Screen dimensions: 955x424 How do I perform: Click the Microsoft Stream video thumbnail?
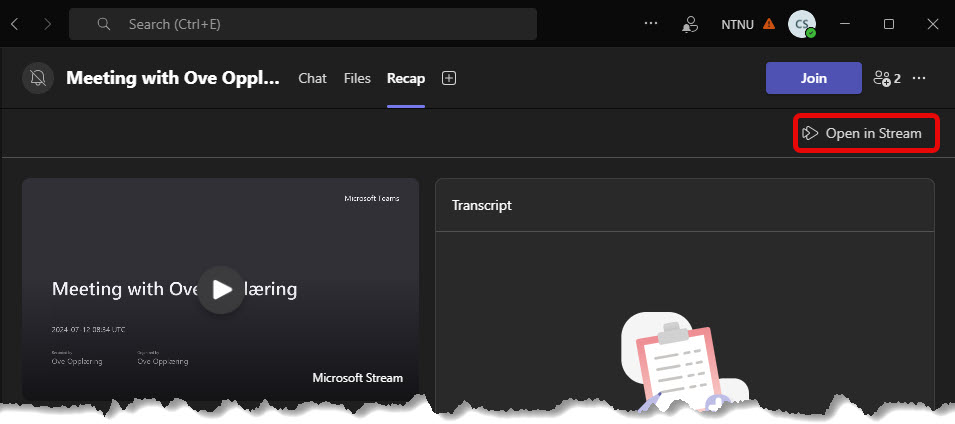coord(220,289)
